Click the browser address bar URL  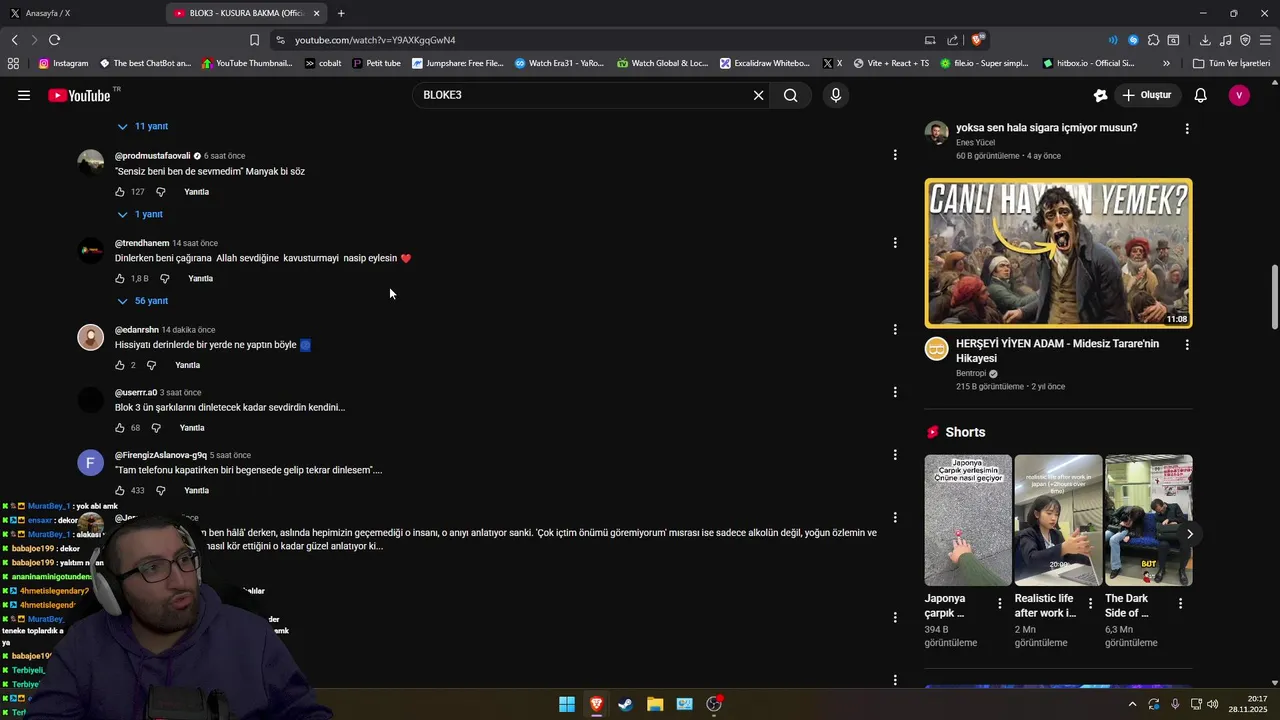(375, 40)
